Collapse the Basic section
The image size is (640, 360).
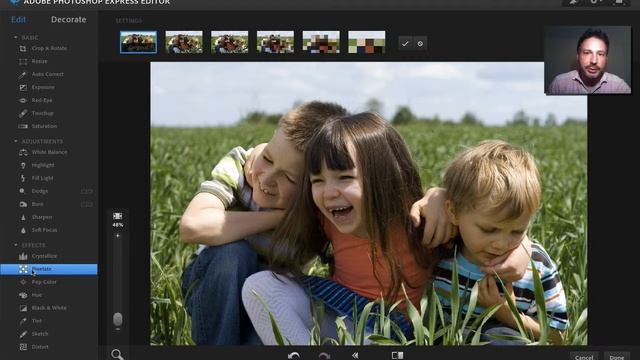coord(16,38)
